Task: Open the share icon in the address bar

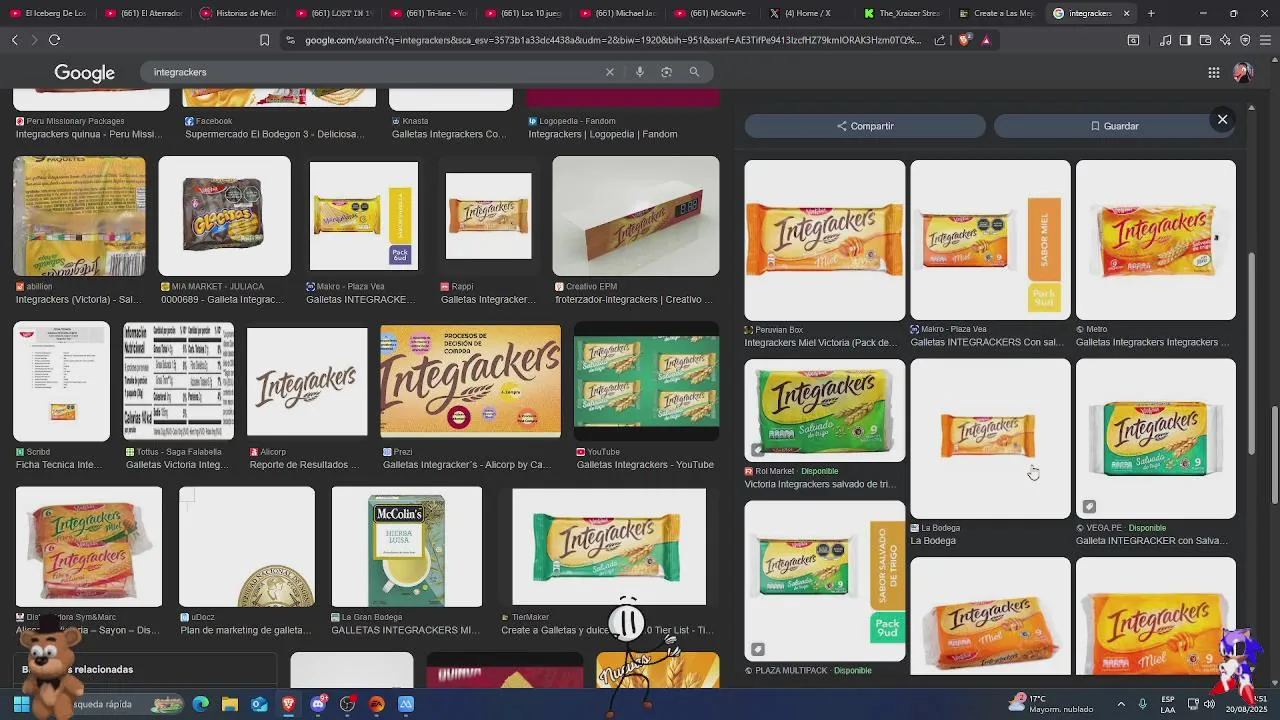Action: click(940, 40)
